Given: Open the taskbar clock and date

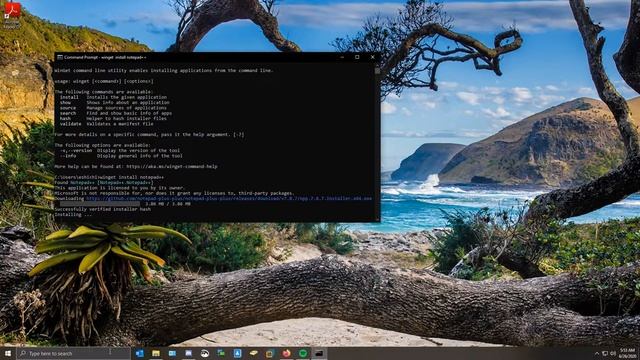Looking at the screenshot, I should pyautogui.click(x=627, y=353).
